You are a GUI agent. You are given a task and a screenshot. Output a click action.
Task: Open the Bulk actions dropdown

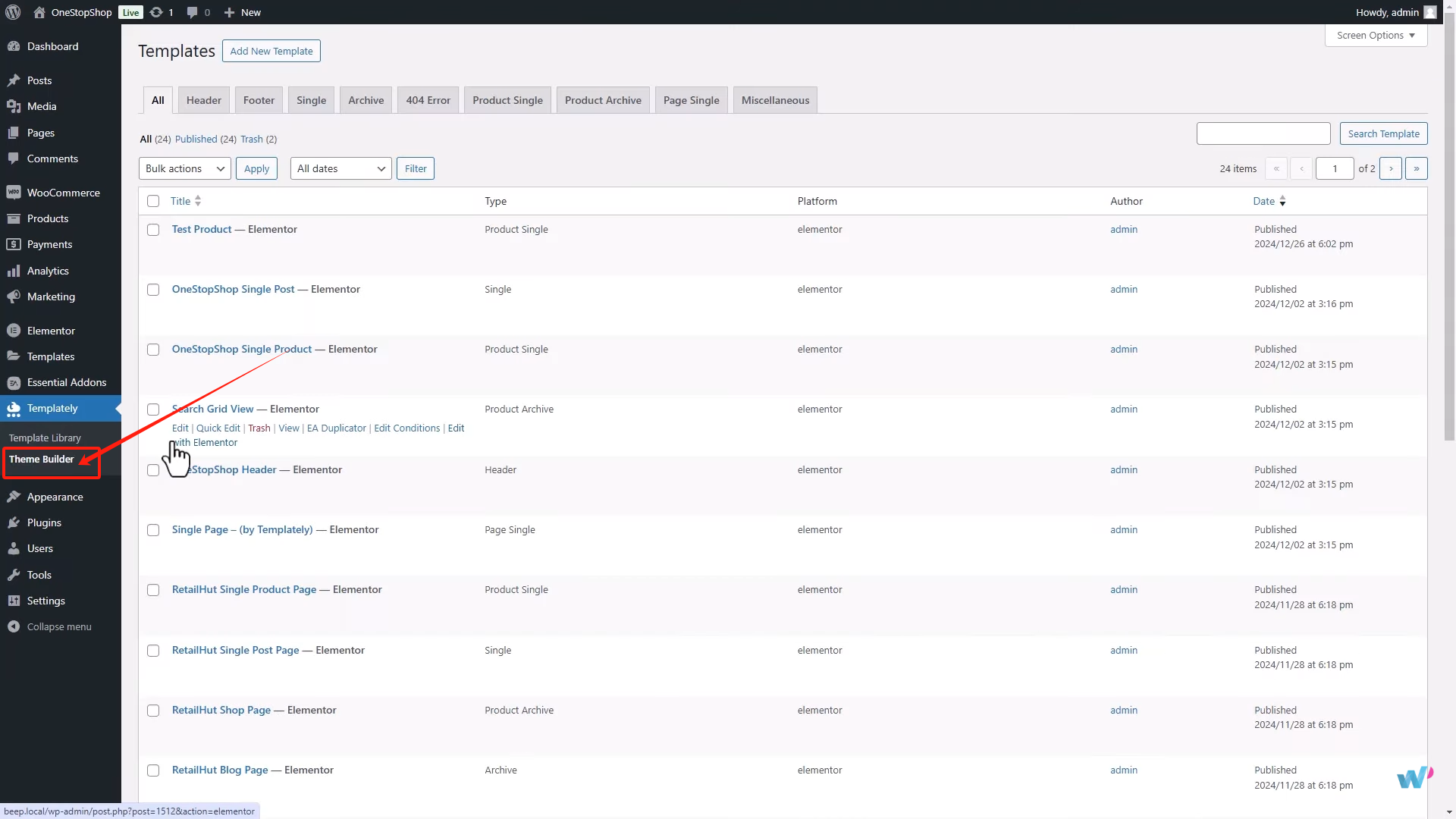(184, 168)
